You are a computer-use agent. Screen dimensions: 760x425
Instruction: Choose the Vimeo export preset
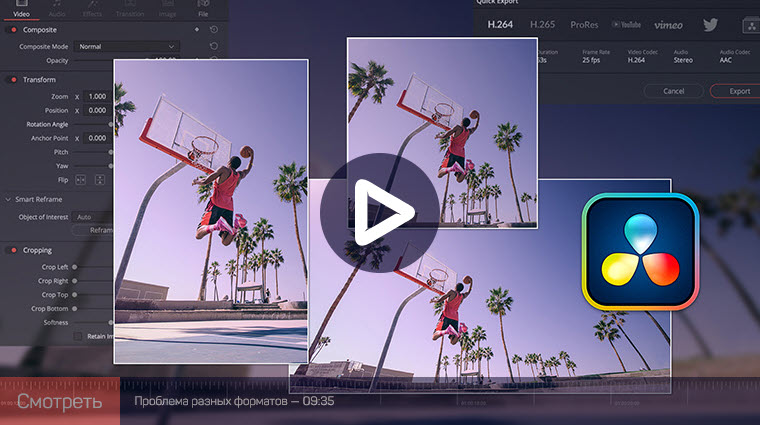pyautogui.click(x=668, y=25)
